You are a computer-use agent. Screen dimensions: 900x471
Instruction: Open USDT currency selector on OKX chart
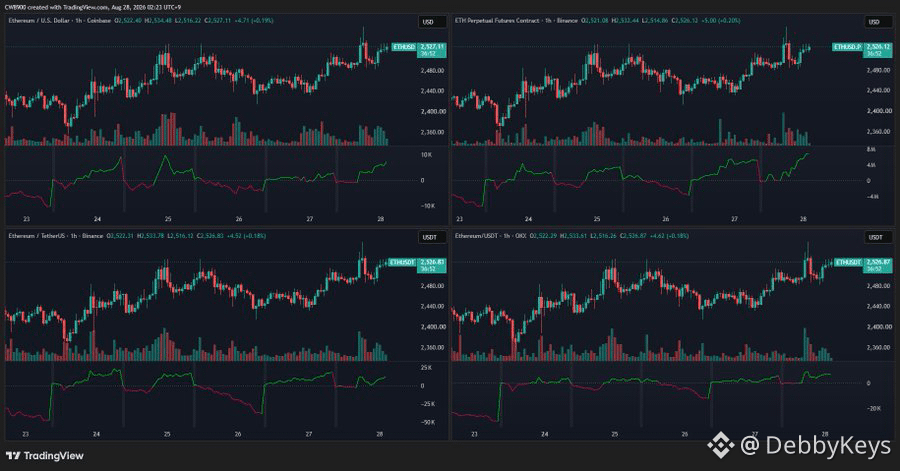(x=878, y=237)
